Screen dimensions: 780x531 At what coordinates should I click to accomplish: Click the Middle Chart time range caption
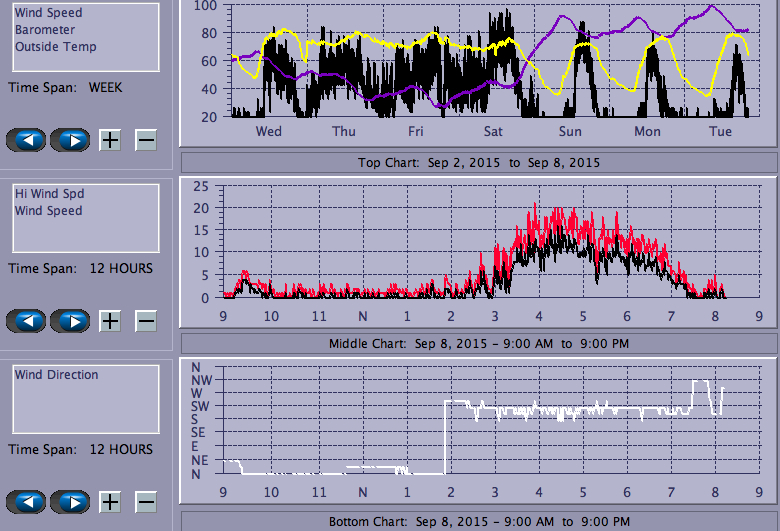tap(479, 344)
